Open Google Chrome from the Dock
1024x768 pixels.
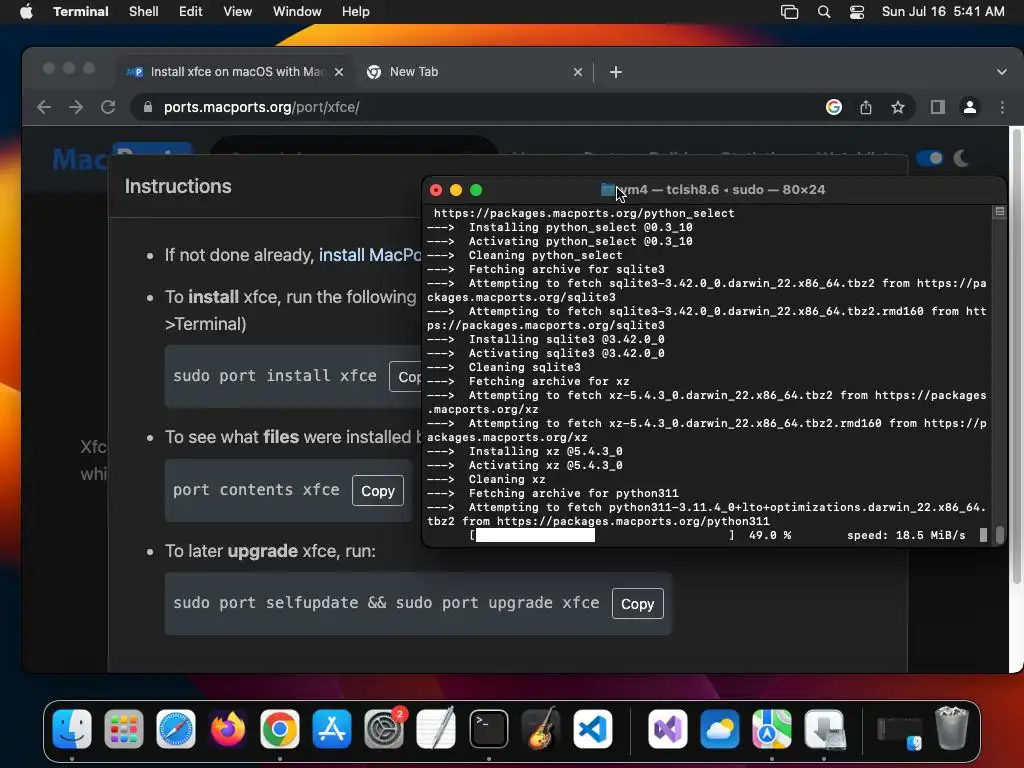click(x=280, y=729)
